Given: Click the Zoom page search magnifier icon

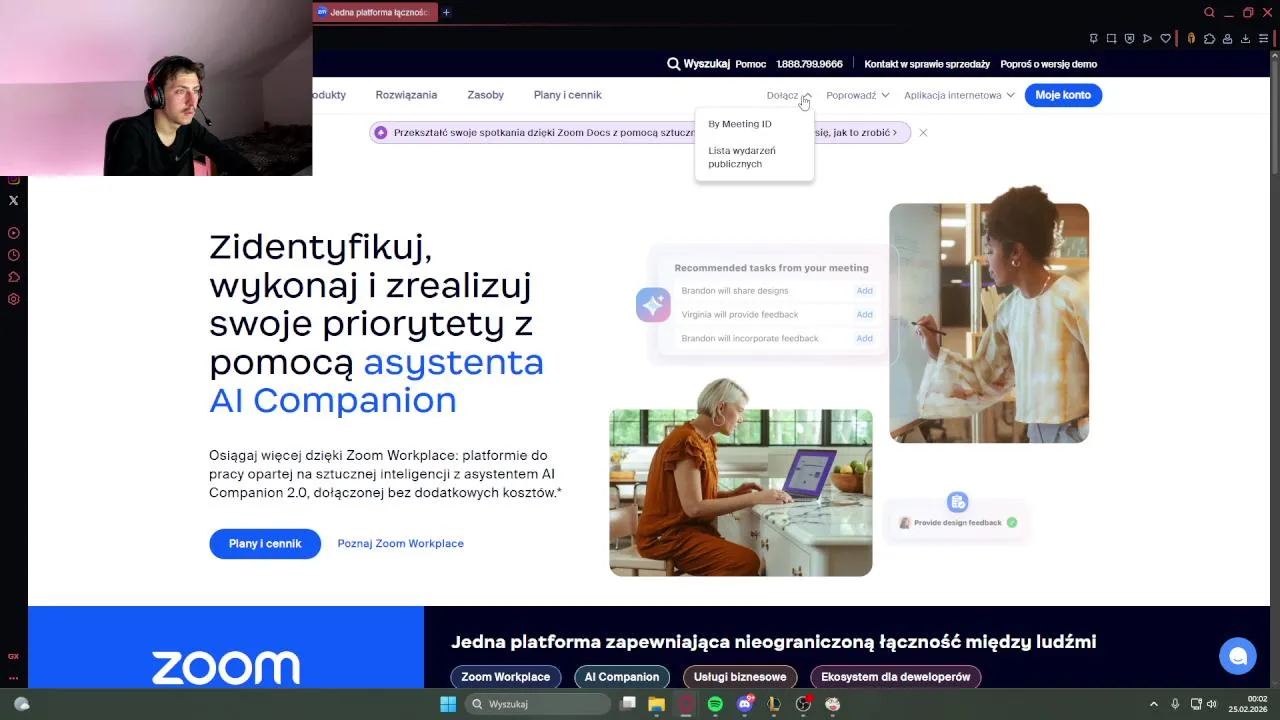Looking at the screenshot, I should pos(673,64).
